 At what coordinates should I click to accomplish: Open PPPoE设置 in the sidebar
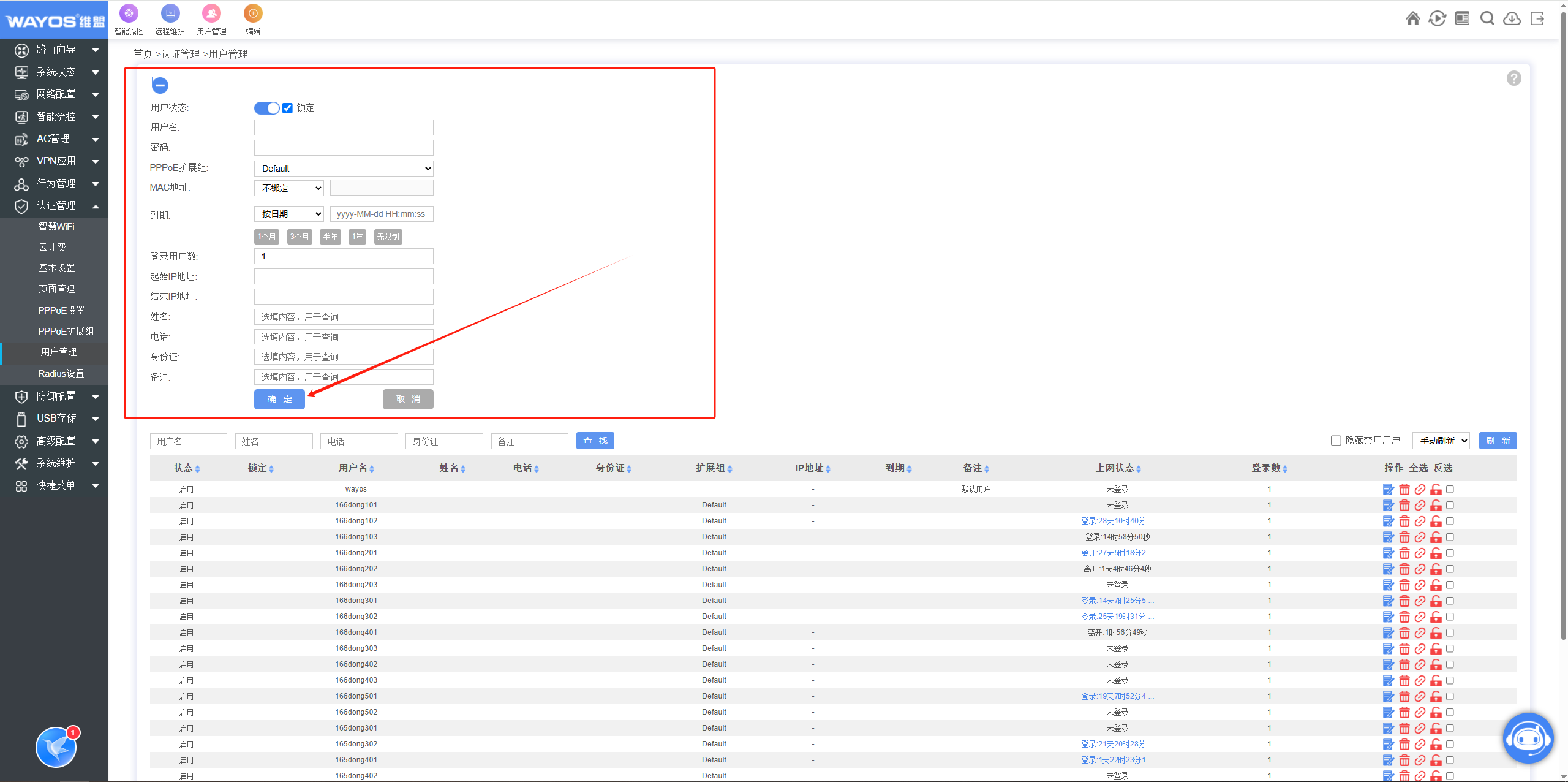pyautogui.click(x=61, y=310)
